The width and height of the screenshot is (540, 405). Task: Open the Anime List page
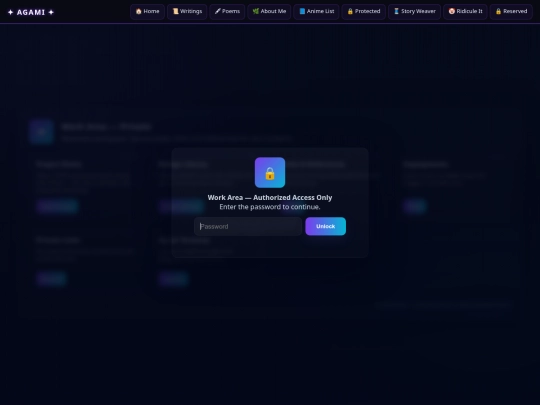(x=316, y=11)
